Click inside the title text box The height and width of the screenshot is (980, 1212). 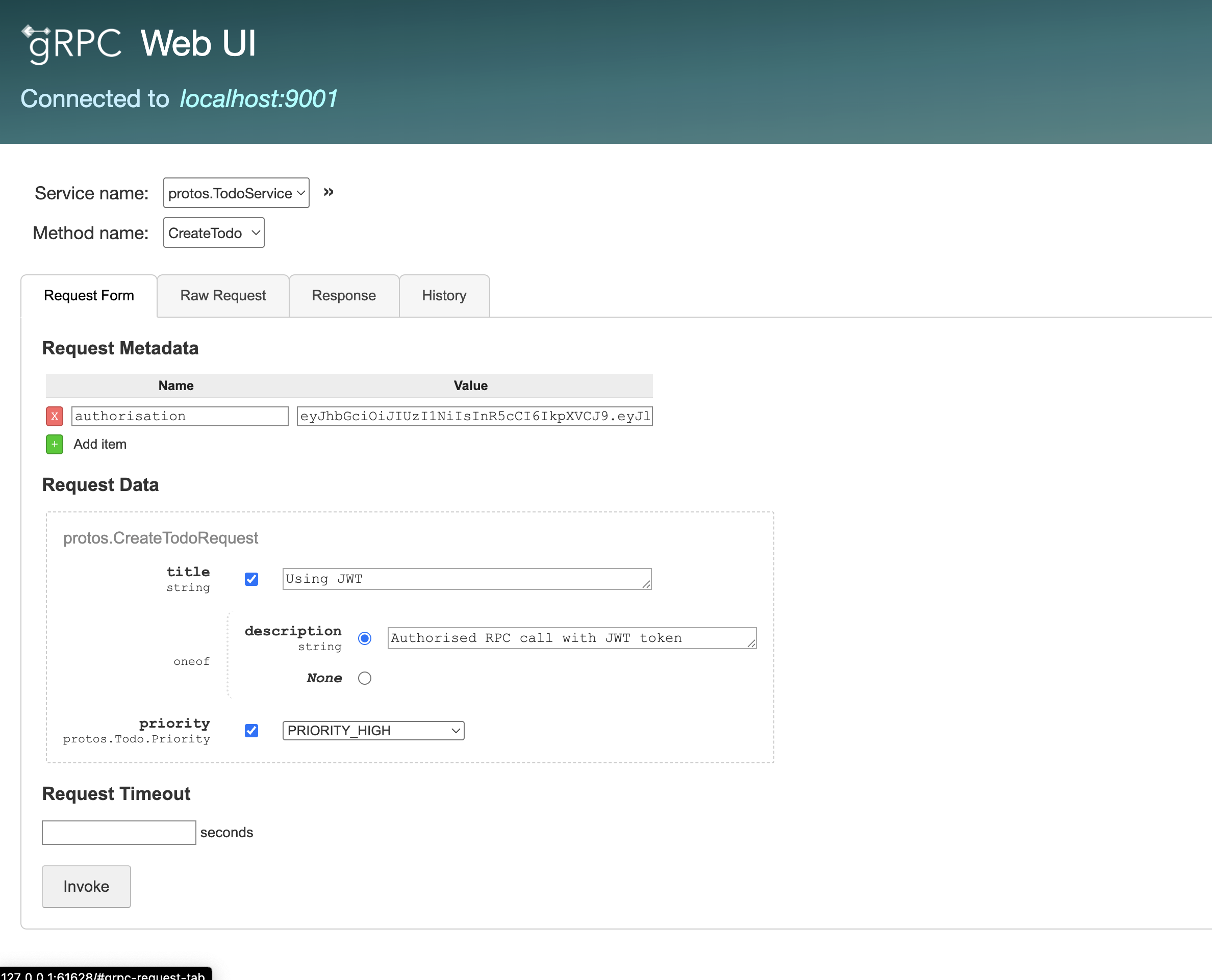coord(467,579)
